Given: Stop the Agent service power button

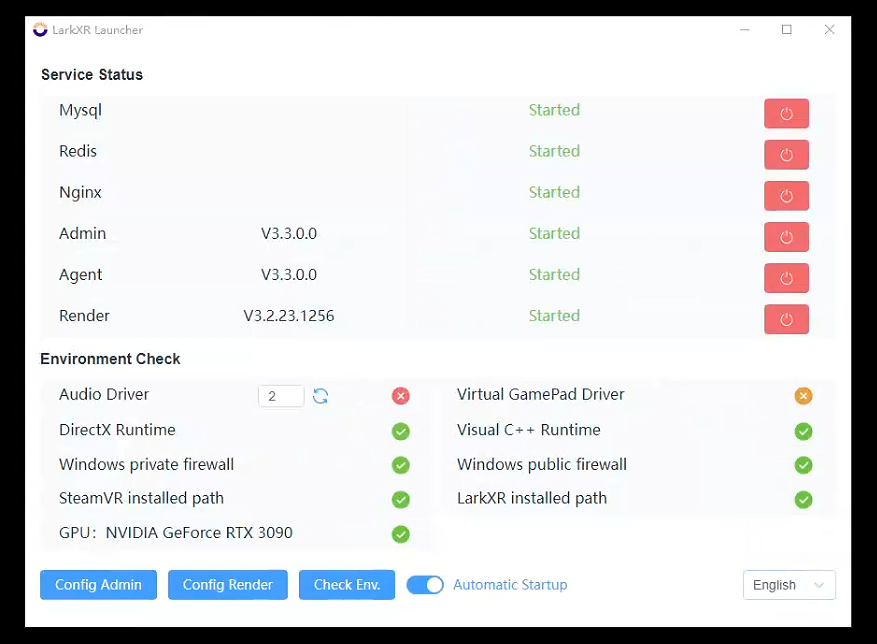Looking at the screenshot, I should click(x=786, y=278).
